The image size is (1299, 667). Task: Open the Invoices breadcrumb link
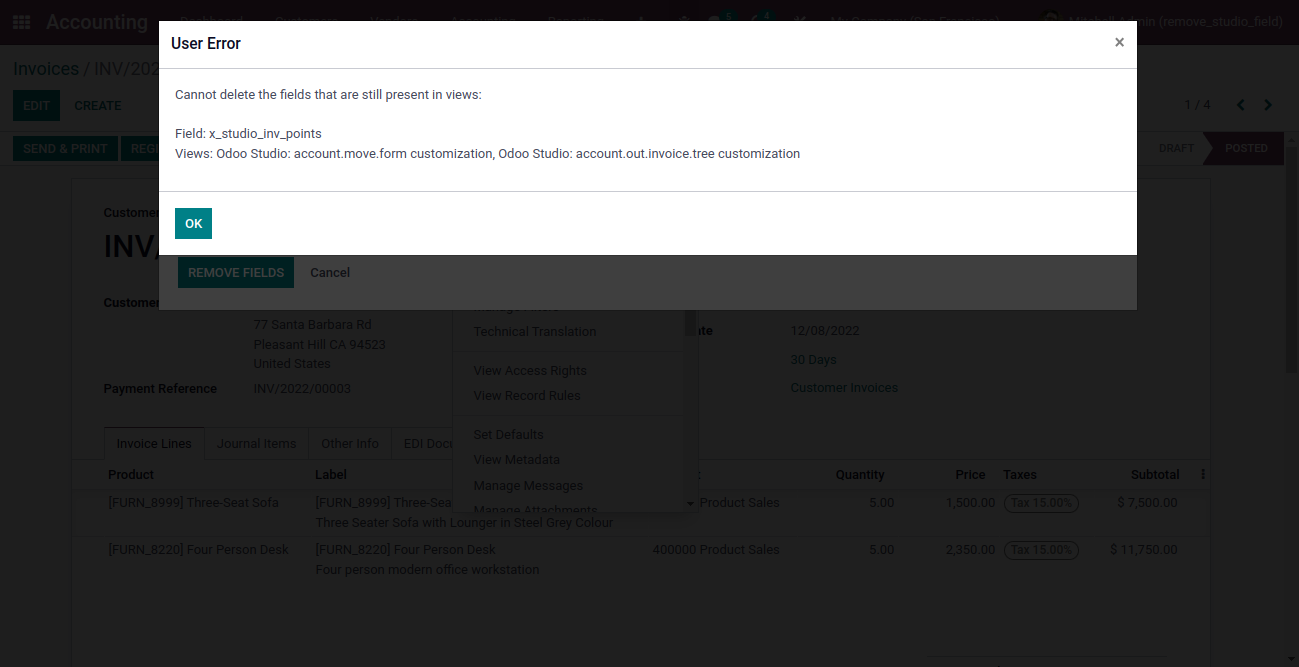coord(46,69)
